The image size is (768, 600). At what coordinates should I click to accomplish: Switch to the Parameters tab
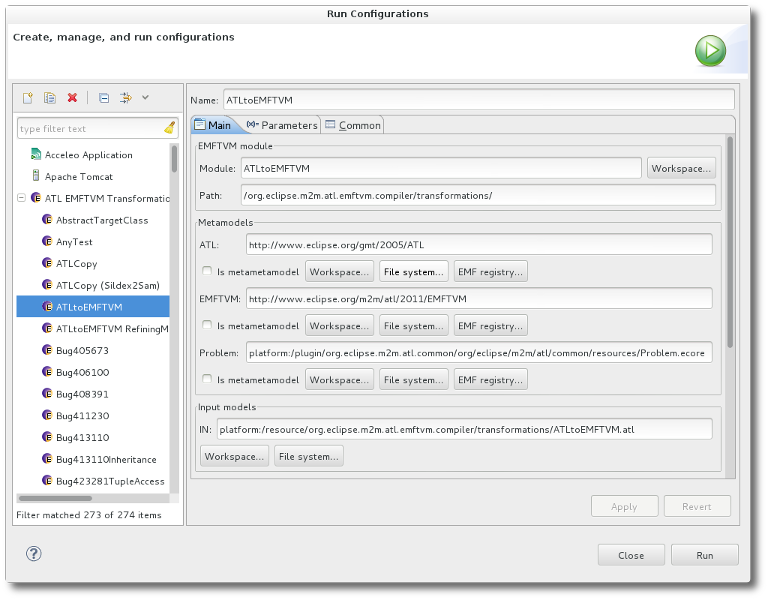coord(282,125)
